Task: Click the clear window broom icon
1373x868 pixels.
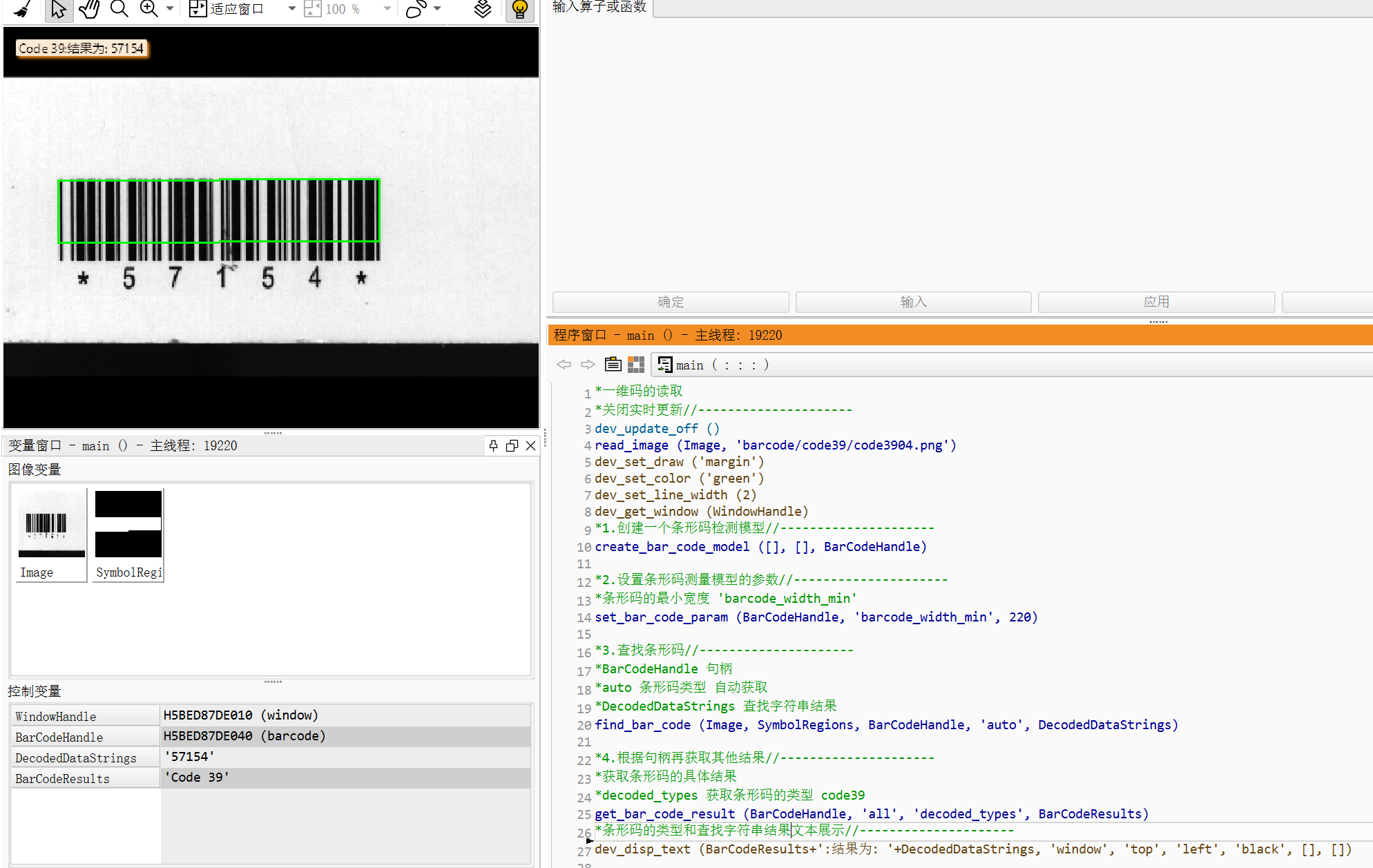Action: [x=23, y=9]
